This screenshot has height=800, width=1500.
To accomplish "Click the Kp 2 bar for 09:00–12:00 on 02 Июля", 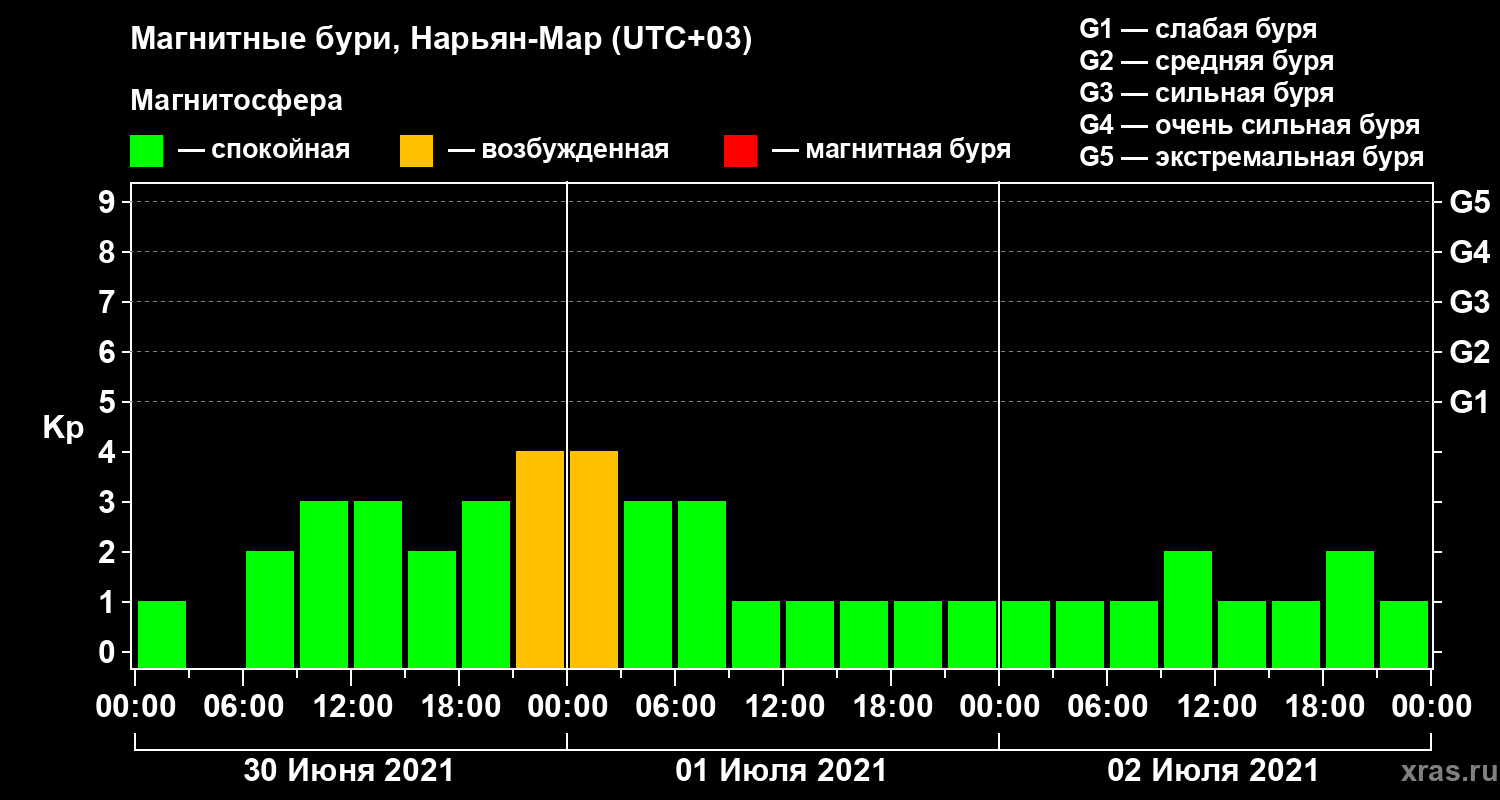I will click(x=1188, y=609).
